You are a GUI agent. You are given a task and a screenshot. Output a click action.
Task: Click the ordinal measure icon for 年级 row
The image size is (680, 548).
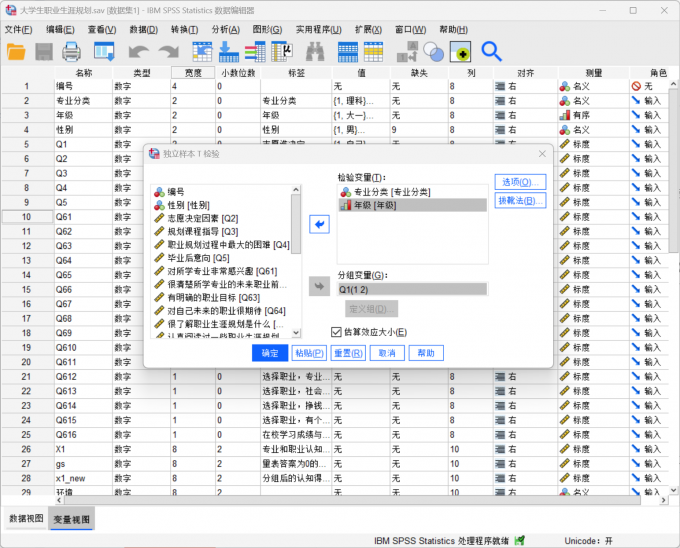coord(565,115)
